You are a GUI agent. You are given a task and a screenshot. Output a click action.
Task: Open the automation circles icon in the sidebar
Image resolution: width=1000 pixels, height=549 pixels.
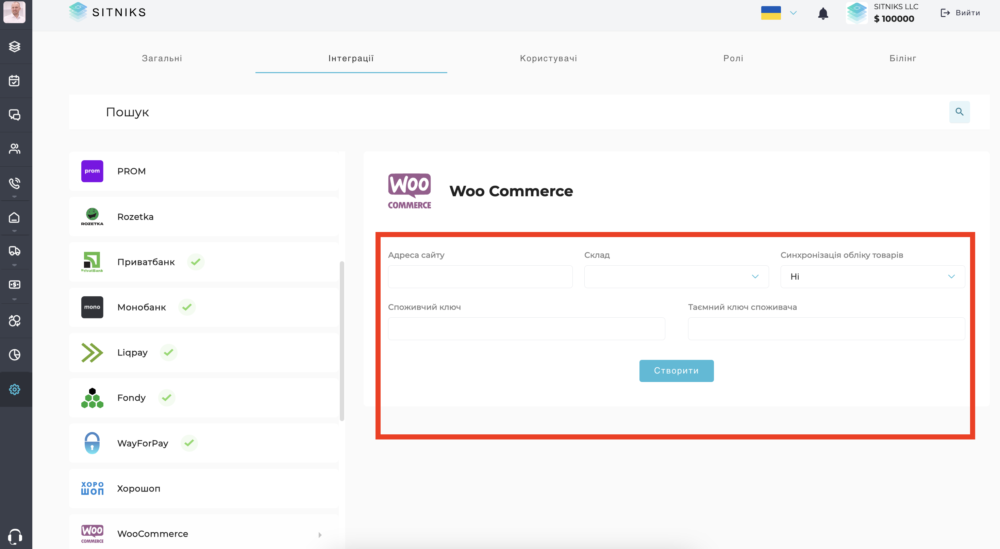pos(14,321)
